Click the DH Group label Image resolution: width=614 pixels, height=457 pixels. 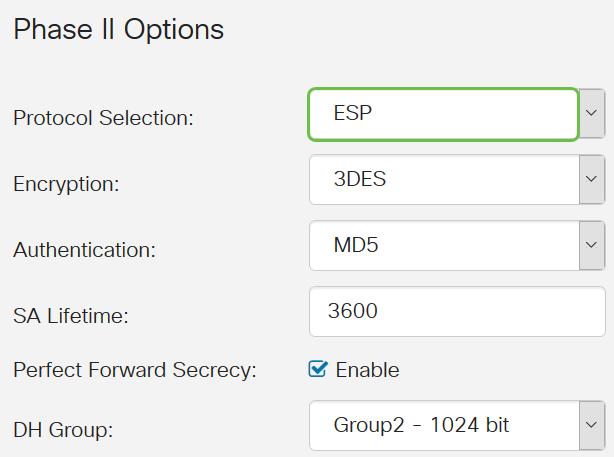[x=62, y=429]
